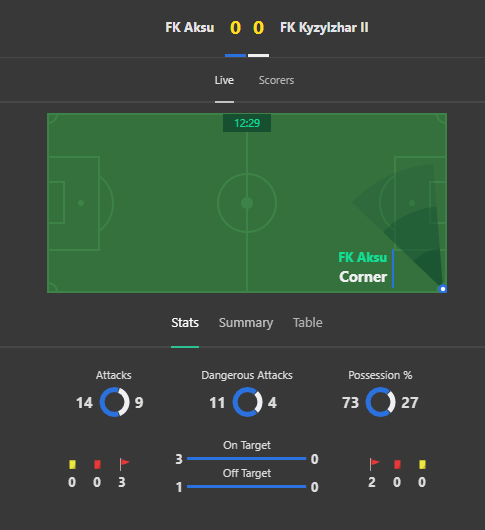485x530 pixels.
Task: Click FK Kyzylzhar II's yellow card icon
Action: pos(422,464)
